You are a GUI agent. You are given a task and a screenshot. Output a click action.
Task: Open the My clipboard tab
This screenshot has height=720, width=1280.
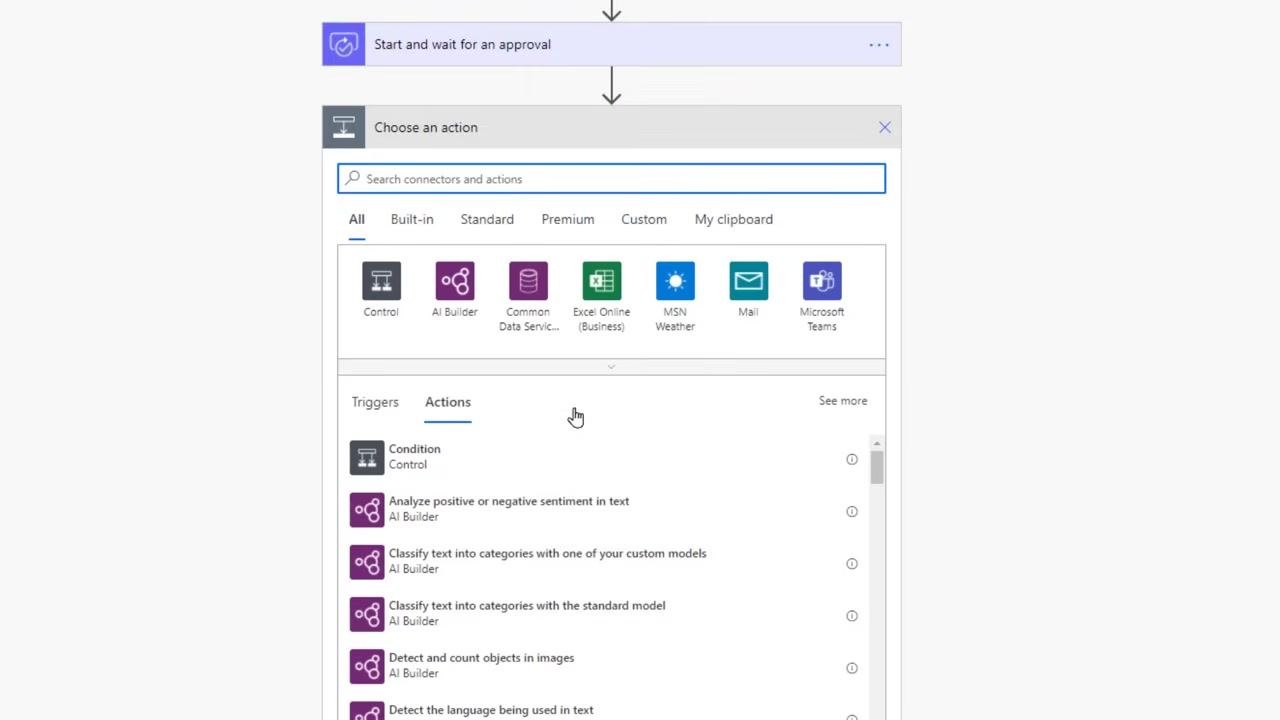click(734, 219)
